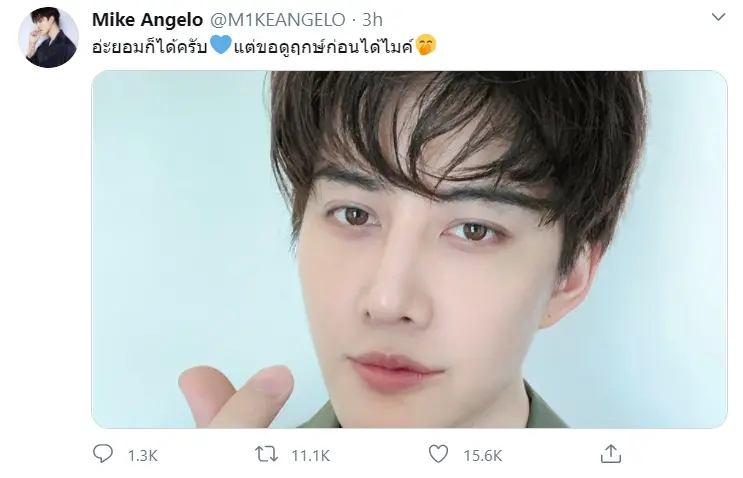
Task: Open the share tweet upload icon
Action: click(610, 454)
